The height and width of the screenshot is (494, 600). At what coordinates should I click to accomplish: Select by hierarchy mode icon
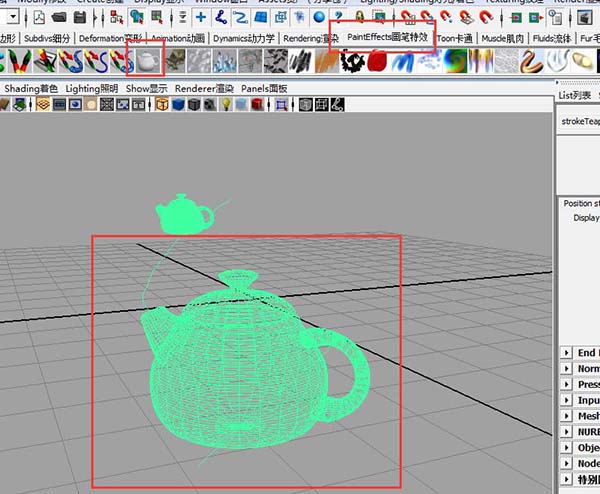click(116, 17)
